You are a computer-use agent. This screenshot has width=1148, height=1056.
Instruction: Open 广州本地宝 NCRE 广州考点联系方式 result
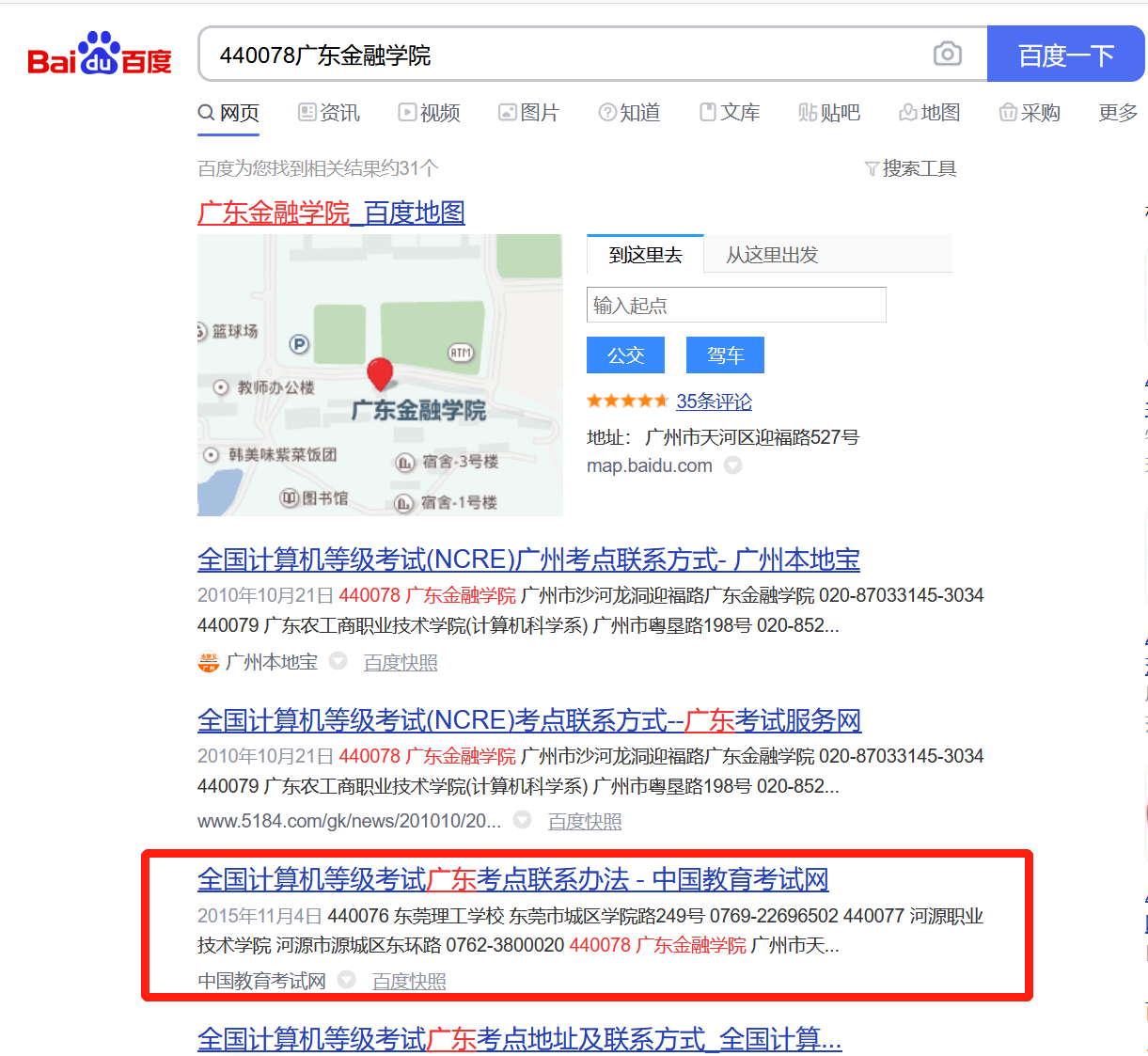528,560
